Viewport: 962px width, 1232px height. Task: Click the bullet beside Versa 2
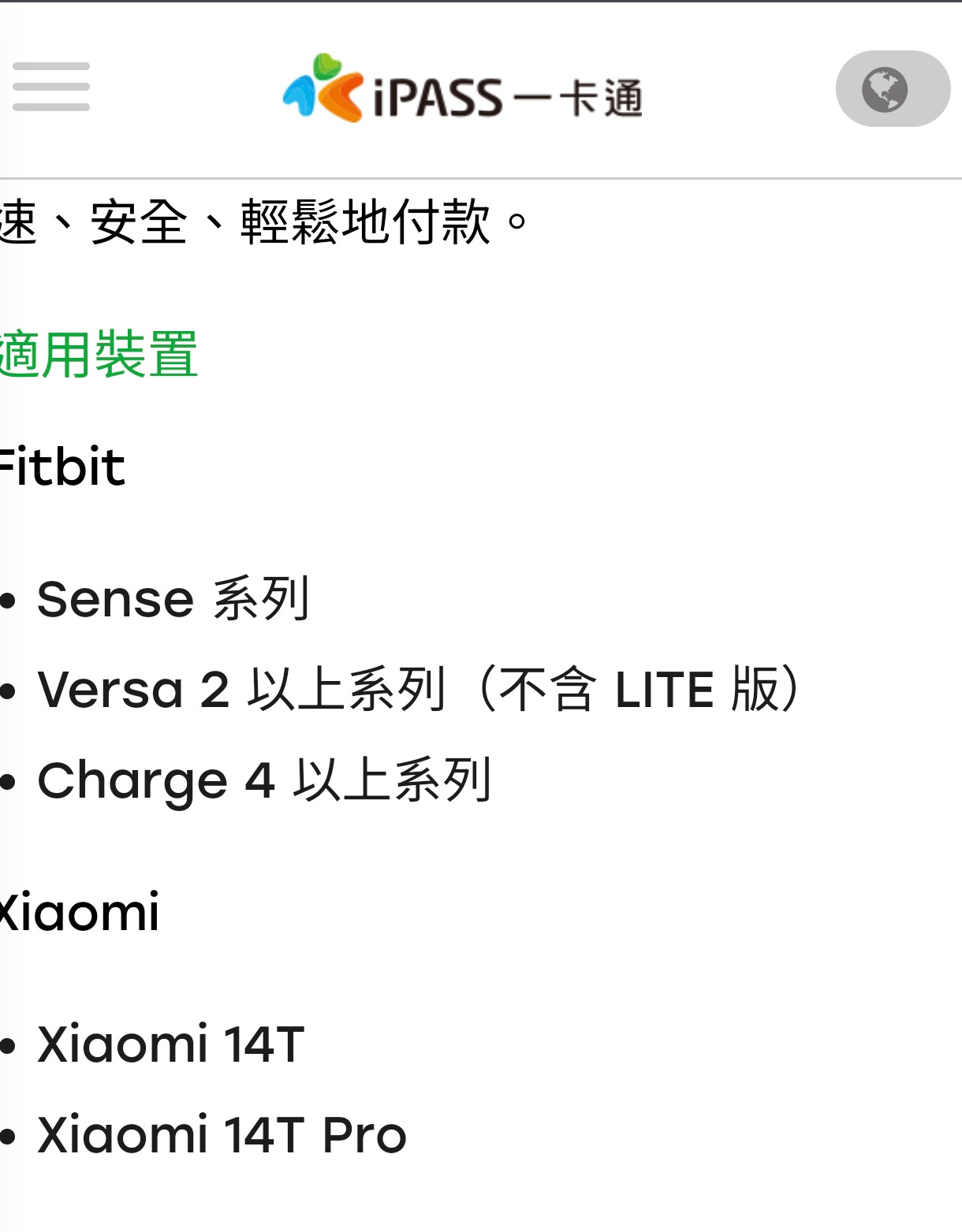[x=8, y=692]
